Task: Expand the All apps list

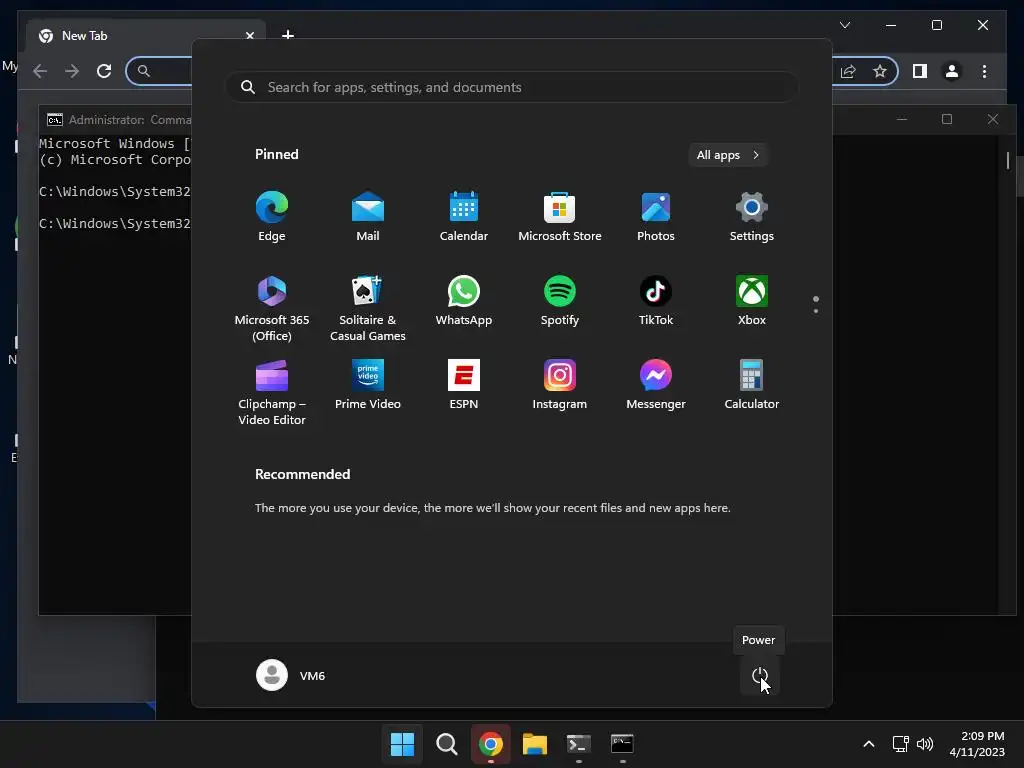Action: (728, 155)
